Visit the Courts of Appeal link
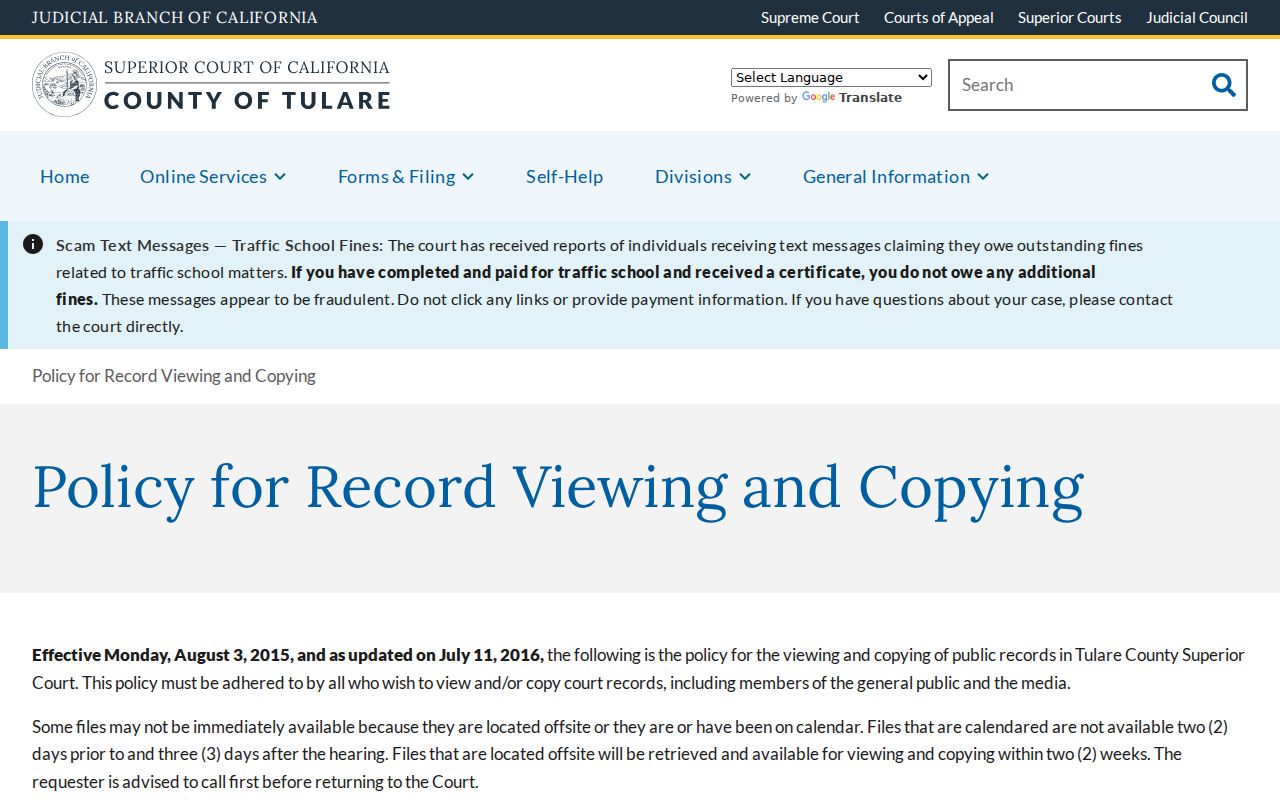1280x800 pixels. click(x=939, y=17)
